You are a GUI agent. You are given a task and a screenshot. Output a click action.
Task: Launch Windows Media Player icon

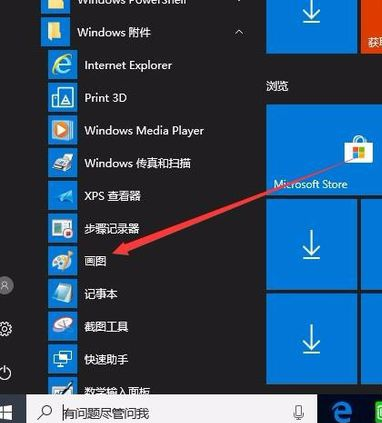pyautogui.click(x=63, y=130)
